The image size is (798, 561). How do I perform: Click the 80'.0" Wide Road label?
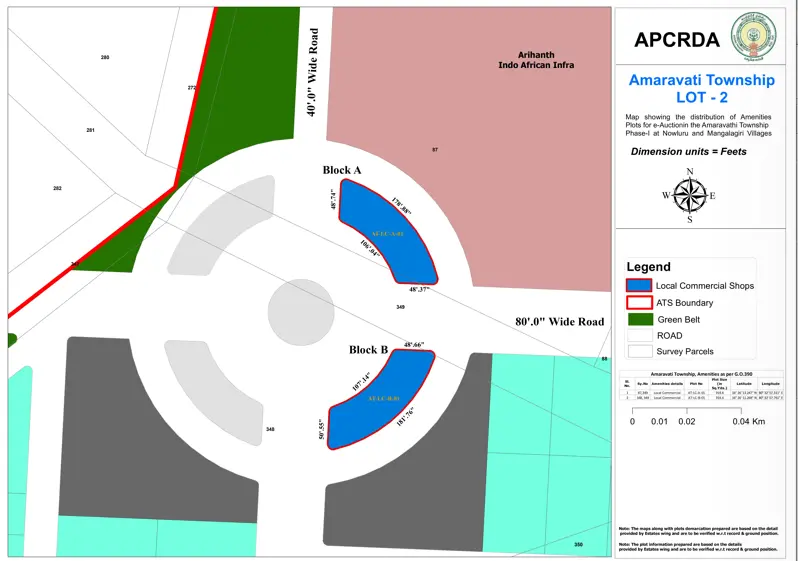559,322
